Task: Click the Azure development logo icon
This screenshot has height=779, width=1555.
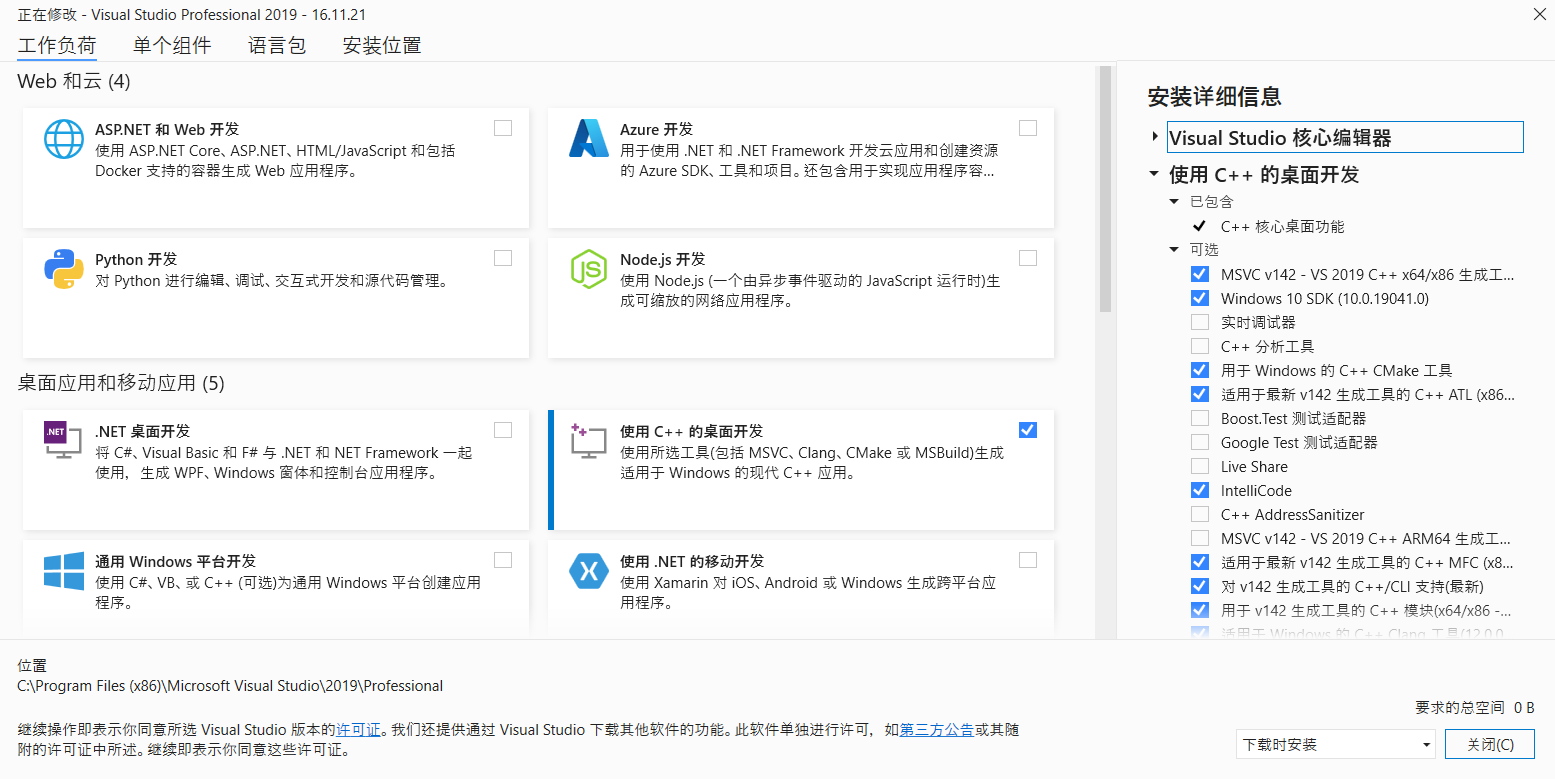Action: 589,139
